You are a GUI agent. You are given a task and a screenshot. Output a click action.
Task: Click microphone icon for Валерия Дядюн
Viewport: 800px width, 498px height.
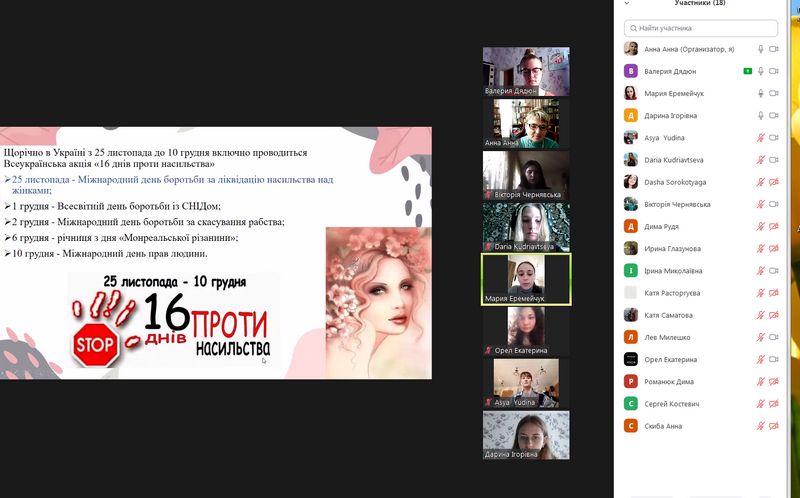pyautogui.click(x=760, y=71)
